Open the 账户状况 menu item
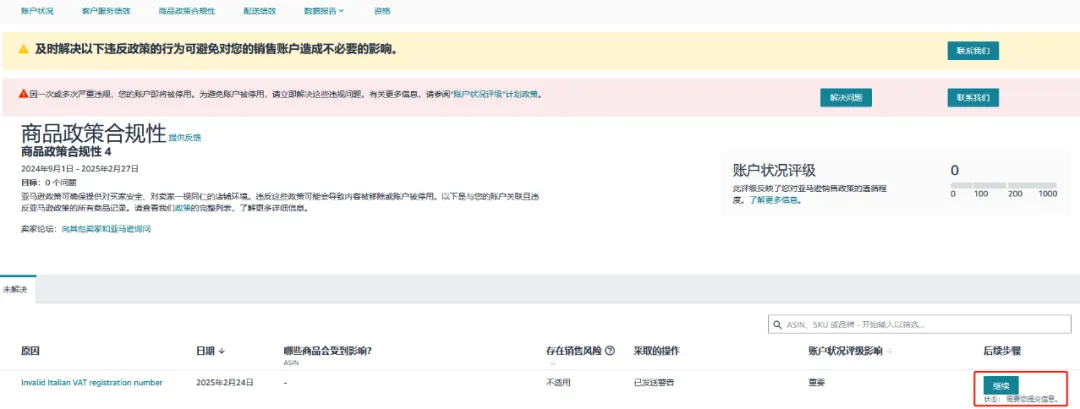The image size is (1080, 409). (x=37, y=11)
